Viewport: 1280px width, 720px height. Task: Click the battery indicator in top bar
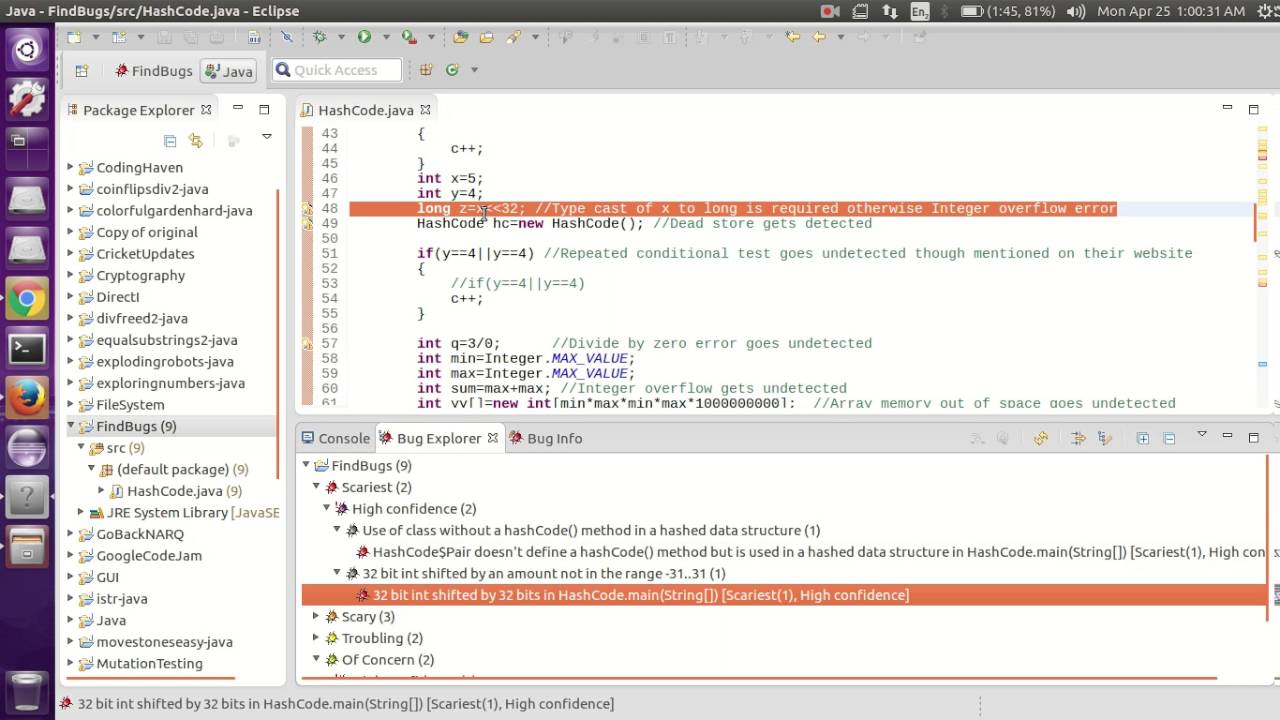coord(1007,12)
